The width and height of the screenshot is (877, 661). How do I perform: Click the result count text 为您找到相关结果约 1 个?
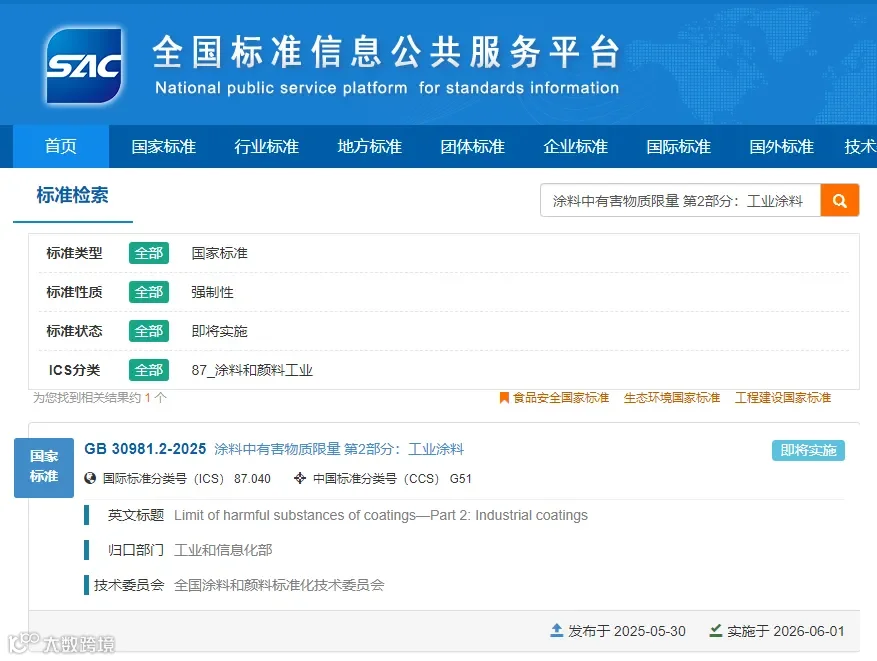[100, 398]
